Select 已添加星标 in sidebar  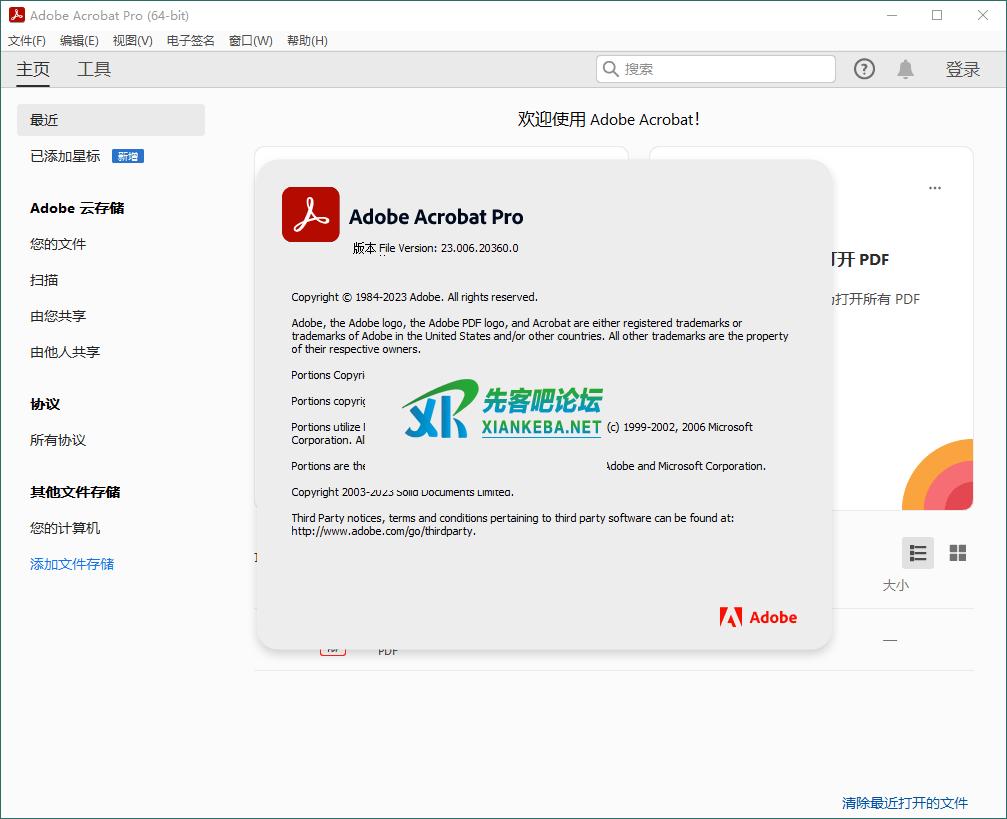[x=65, y=156]
